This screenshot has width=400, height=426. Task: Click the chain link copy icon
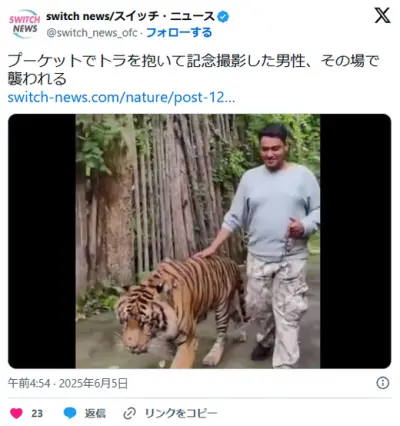click(129, 414)
